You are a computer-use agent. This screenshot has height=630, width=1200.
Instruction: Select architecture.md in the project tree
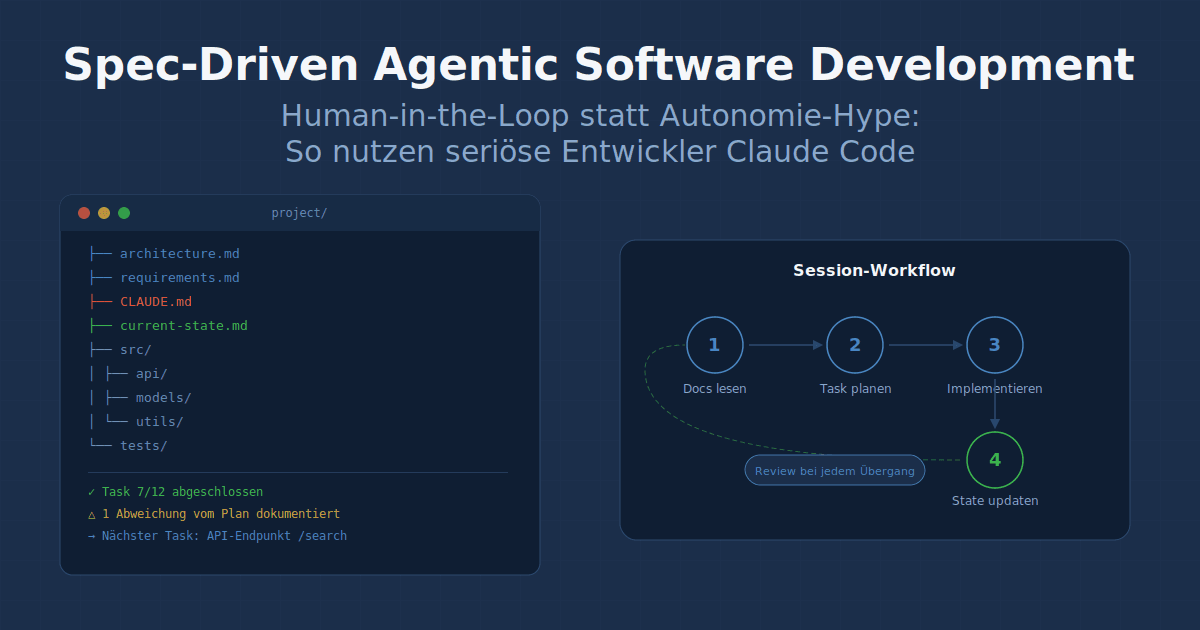[180, 254]
